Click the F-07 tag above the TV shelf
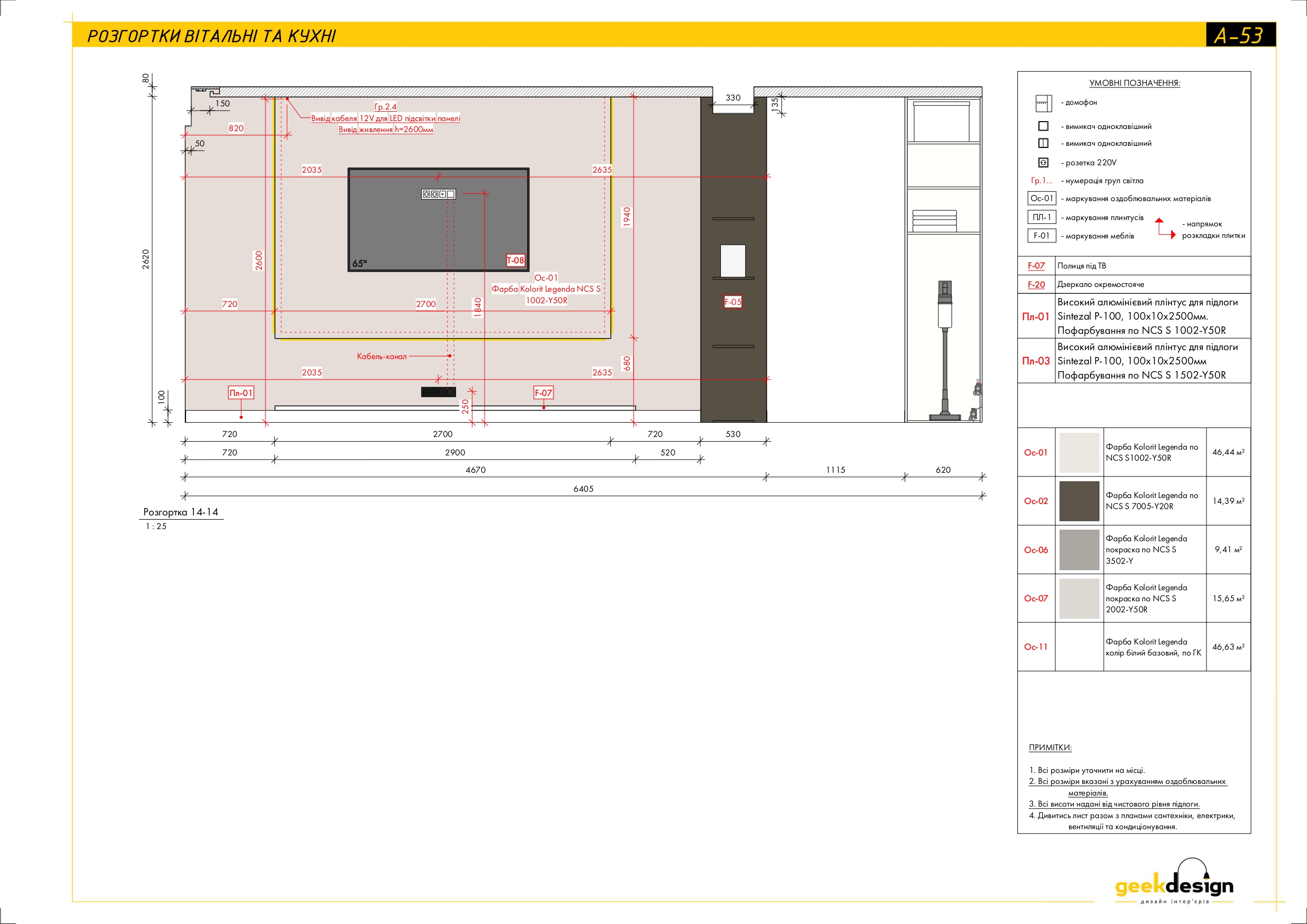This screenshot has width=1307, height=924. (x=543, y=393)
